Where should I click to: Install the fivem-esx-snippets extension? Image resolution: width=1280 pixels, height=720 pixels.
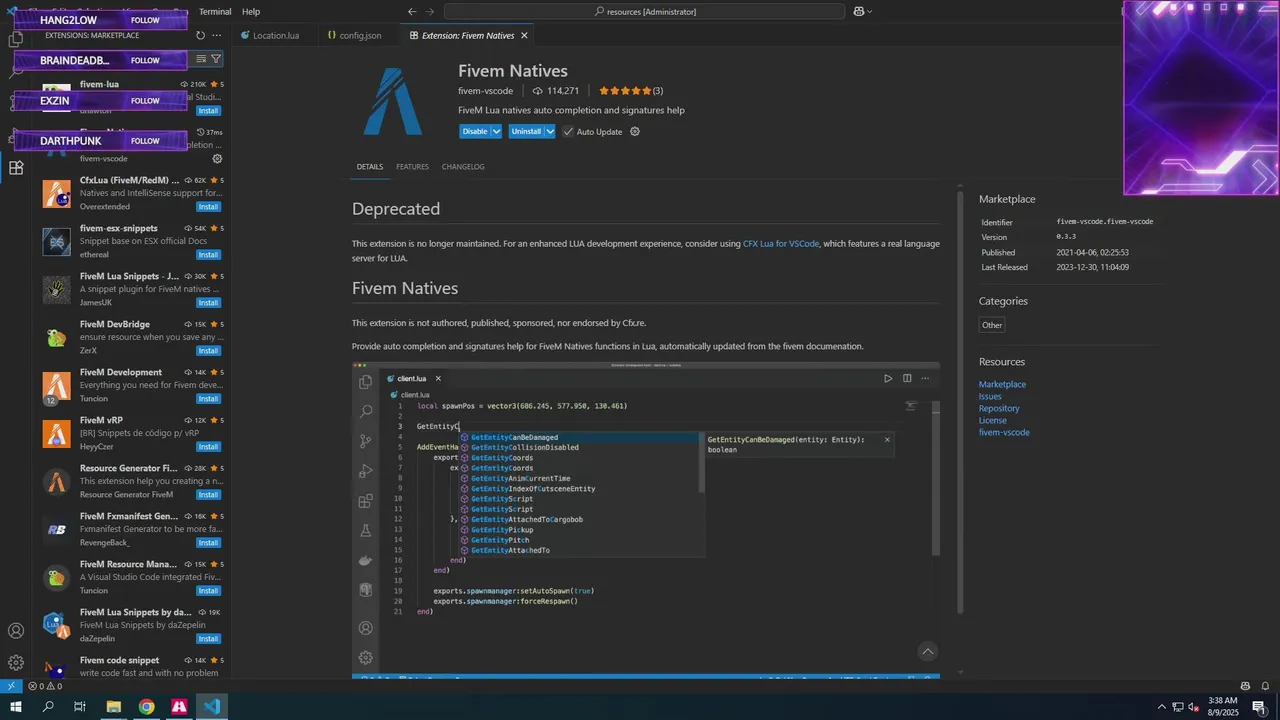click(208, 254)
